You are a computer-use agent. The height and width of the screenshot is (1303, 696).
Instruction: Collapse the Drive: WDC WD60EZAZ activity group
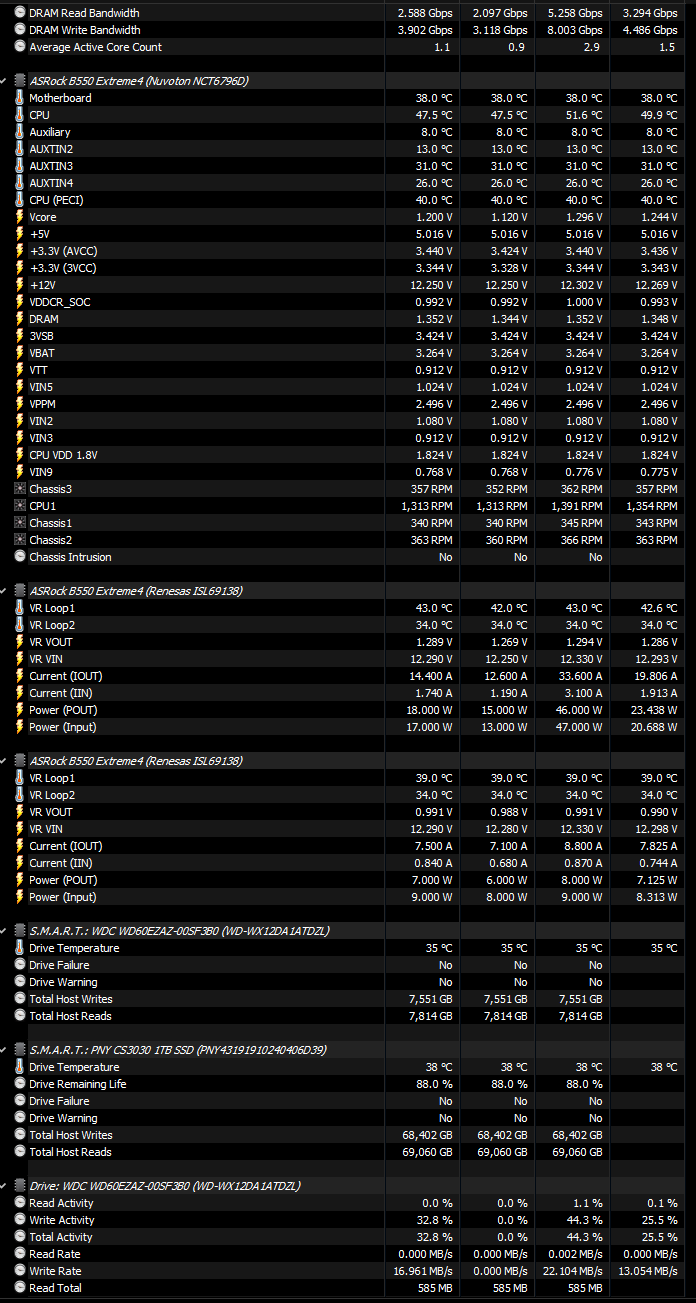click(x=5, y=1186)
